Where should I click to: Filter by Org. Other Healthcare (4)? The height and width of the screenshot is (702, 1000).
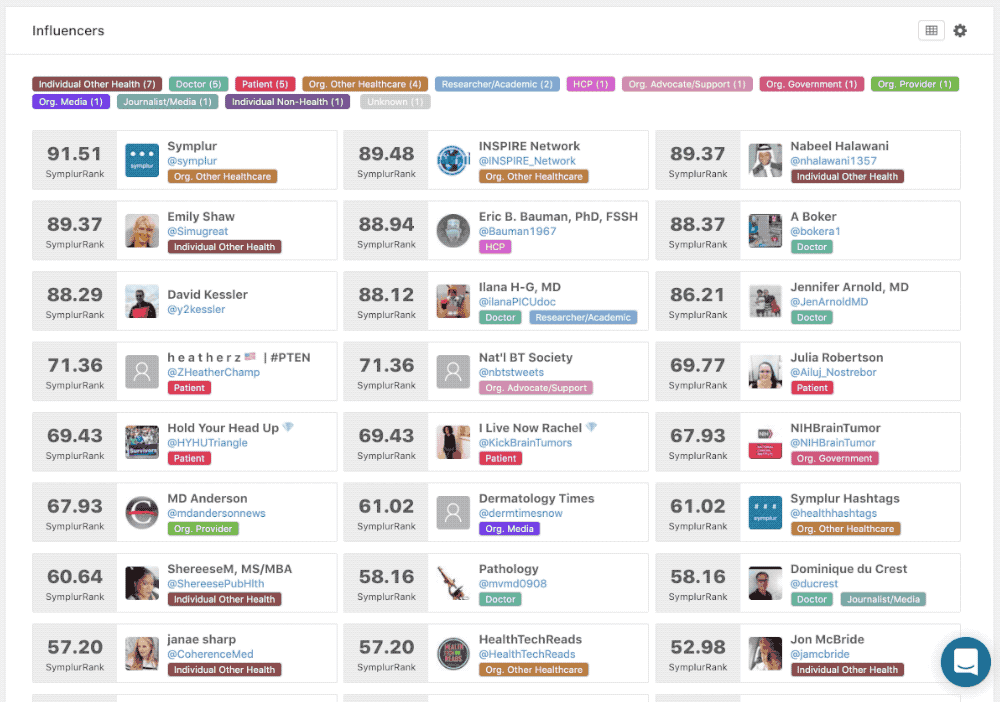point(365,84)
